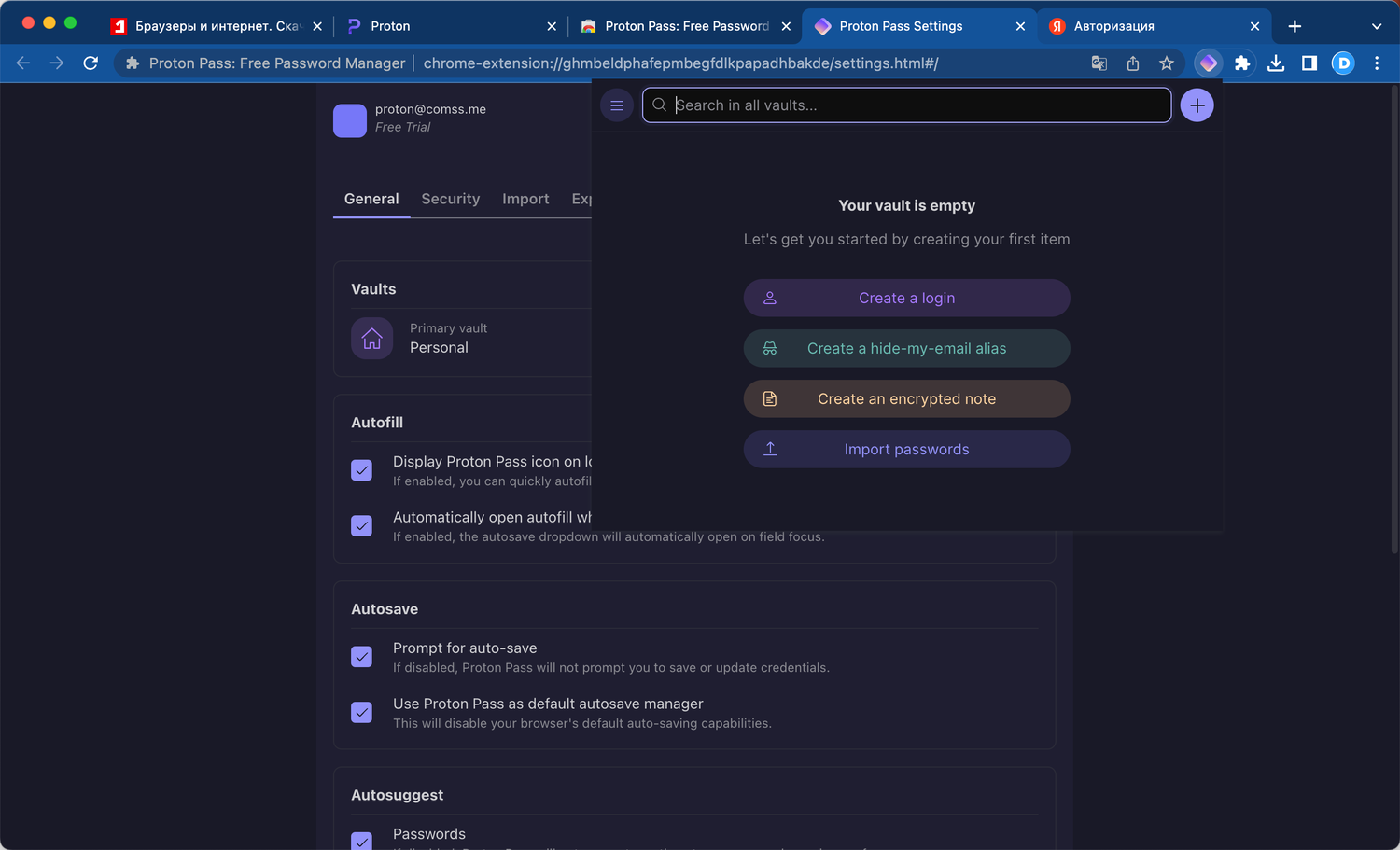Click the browser address bar URL
1400x850 pixels.
[x=680, y=63]
